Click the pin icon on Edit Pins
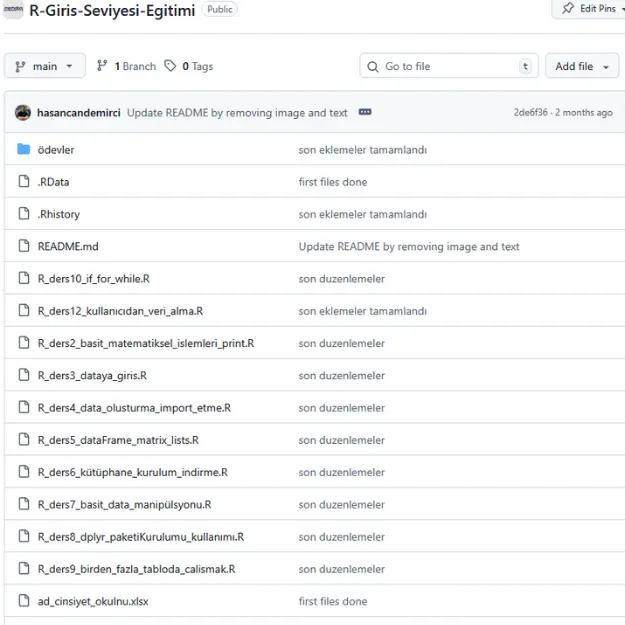The width and height of the screenshot is (625, 625). [x=568, y=8]
